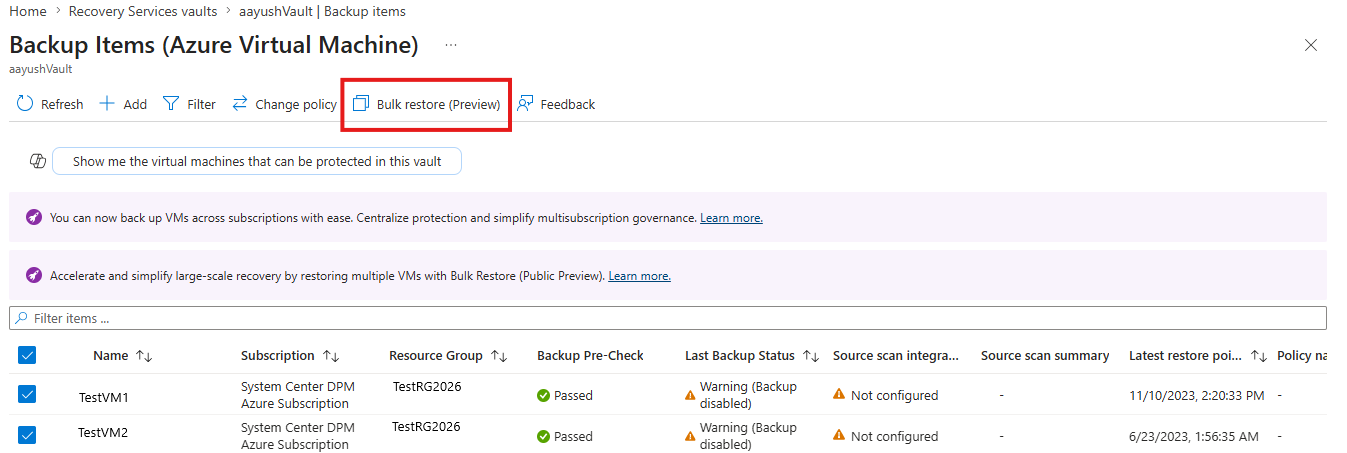Click the search magnifier icon in the filter box

(22, 318)
